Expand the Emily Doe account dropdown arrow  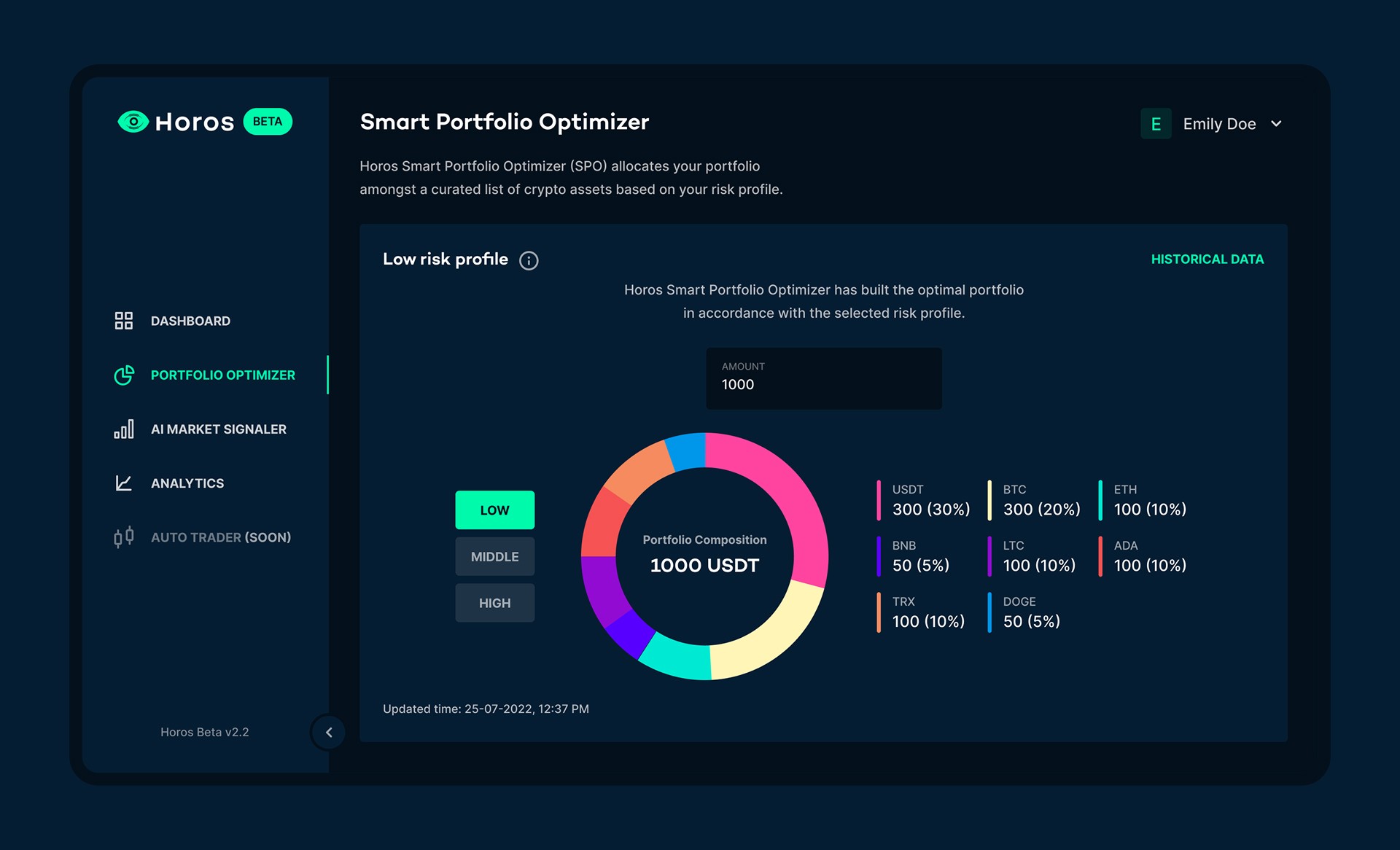pos(1276,124)
